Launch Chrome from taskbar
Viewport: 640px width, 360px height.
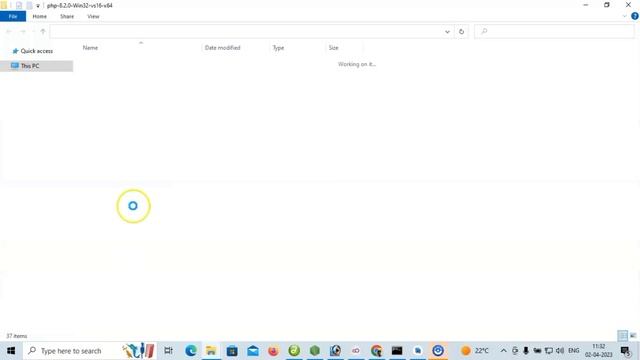(376, 351)
